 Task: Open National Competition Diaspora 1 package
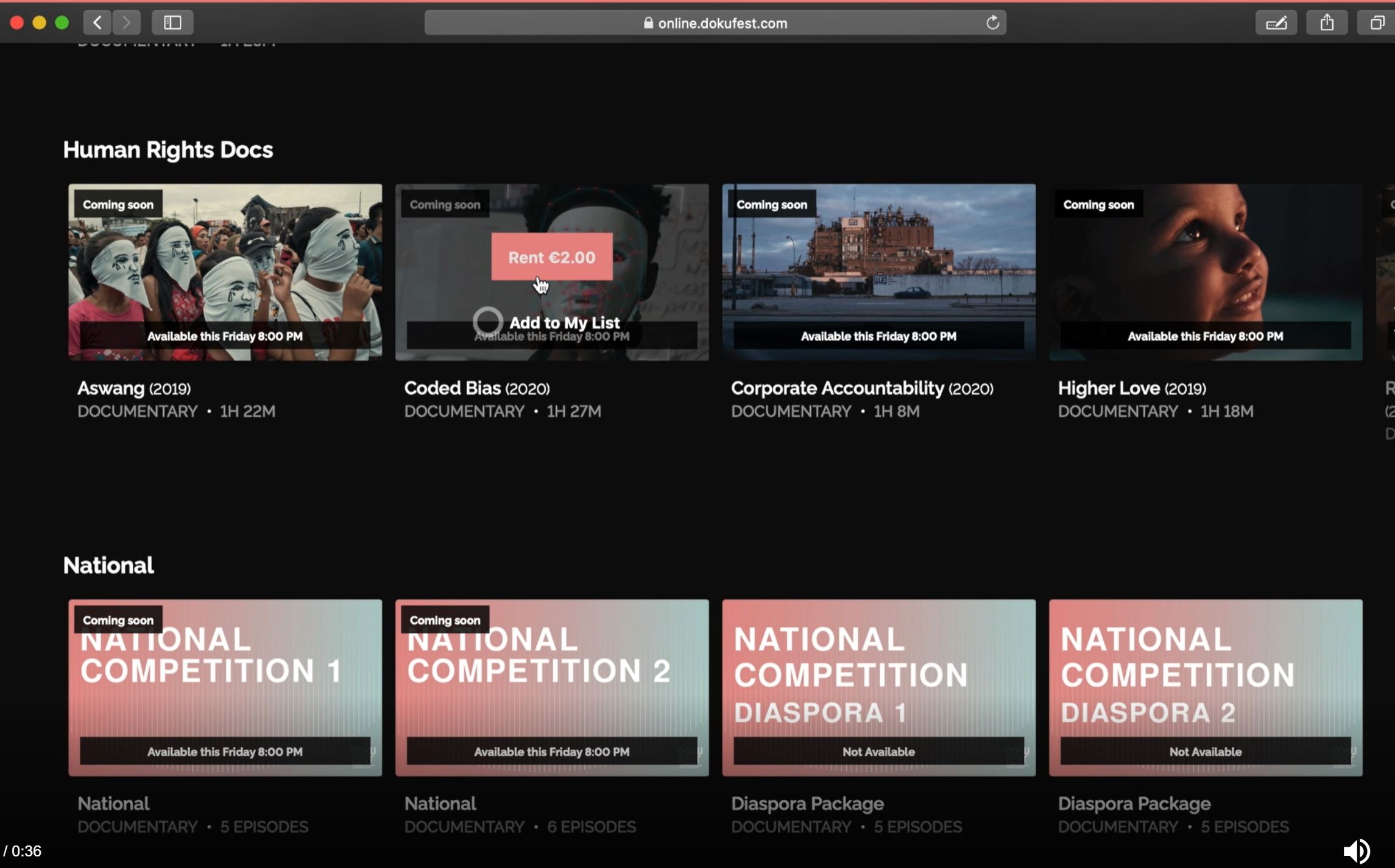pyautogui.click(x=878, y=687)
